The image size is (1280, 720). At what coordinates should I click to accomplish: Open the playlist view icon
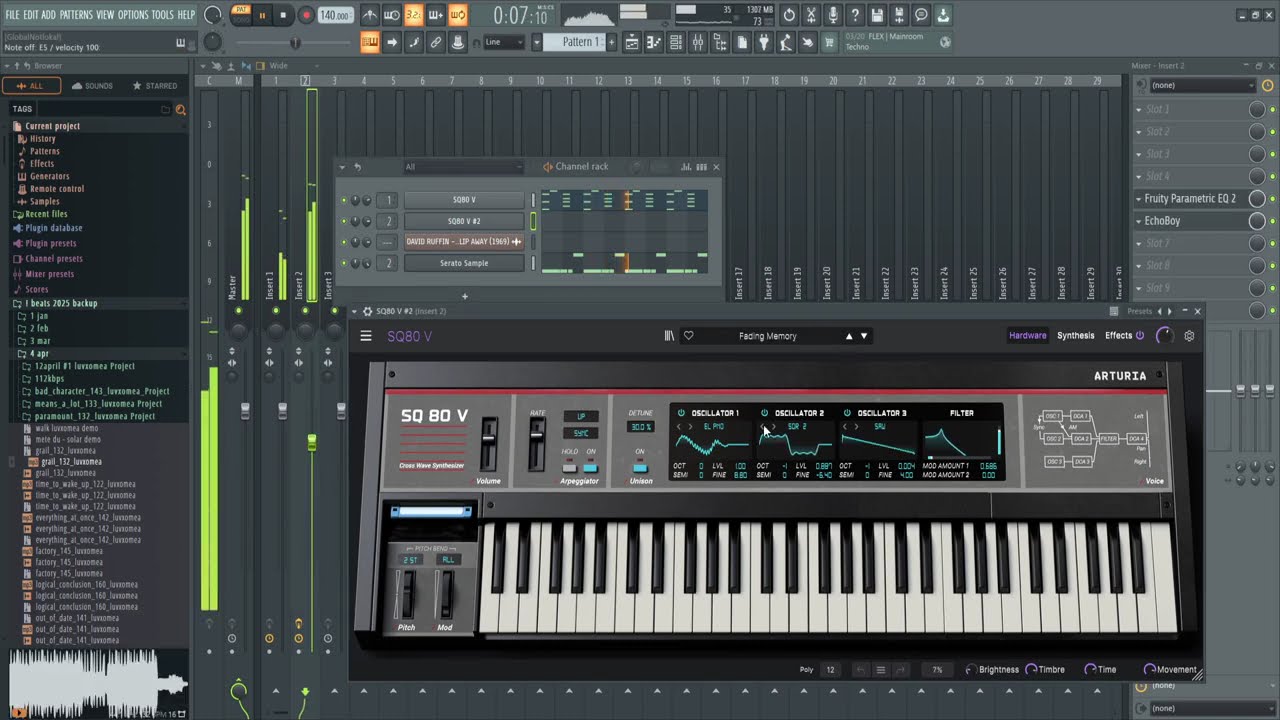click(632, 42)
